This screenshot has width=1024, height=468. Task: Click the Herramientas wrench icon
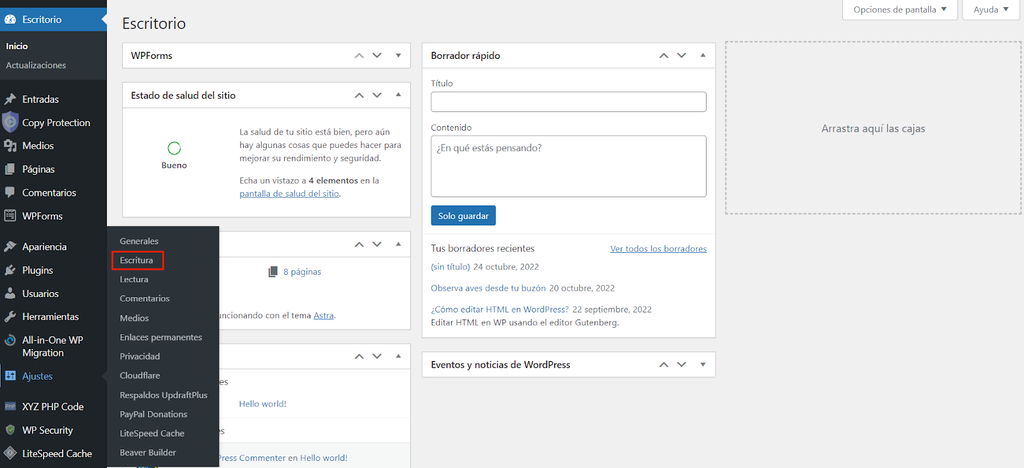(10, 316)
